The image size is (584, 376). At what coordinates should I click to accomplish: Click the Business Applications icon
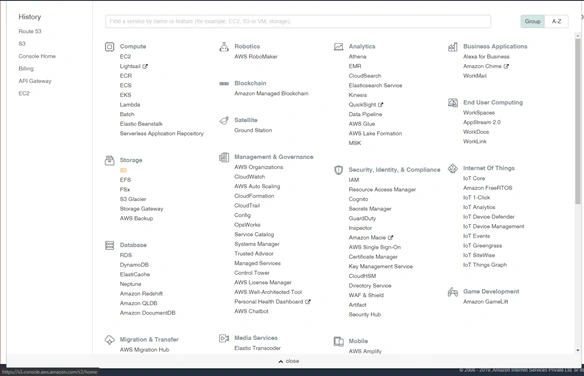tap(453, 47)
